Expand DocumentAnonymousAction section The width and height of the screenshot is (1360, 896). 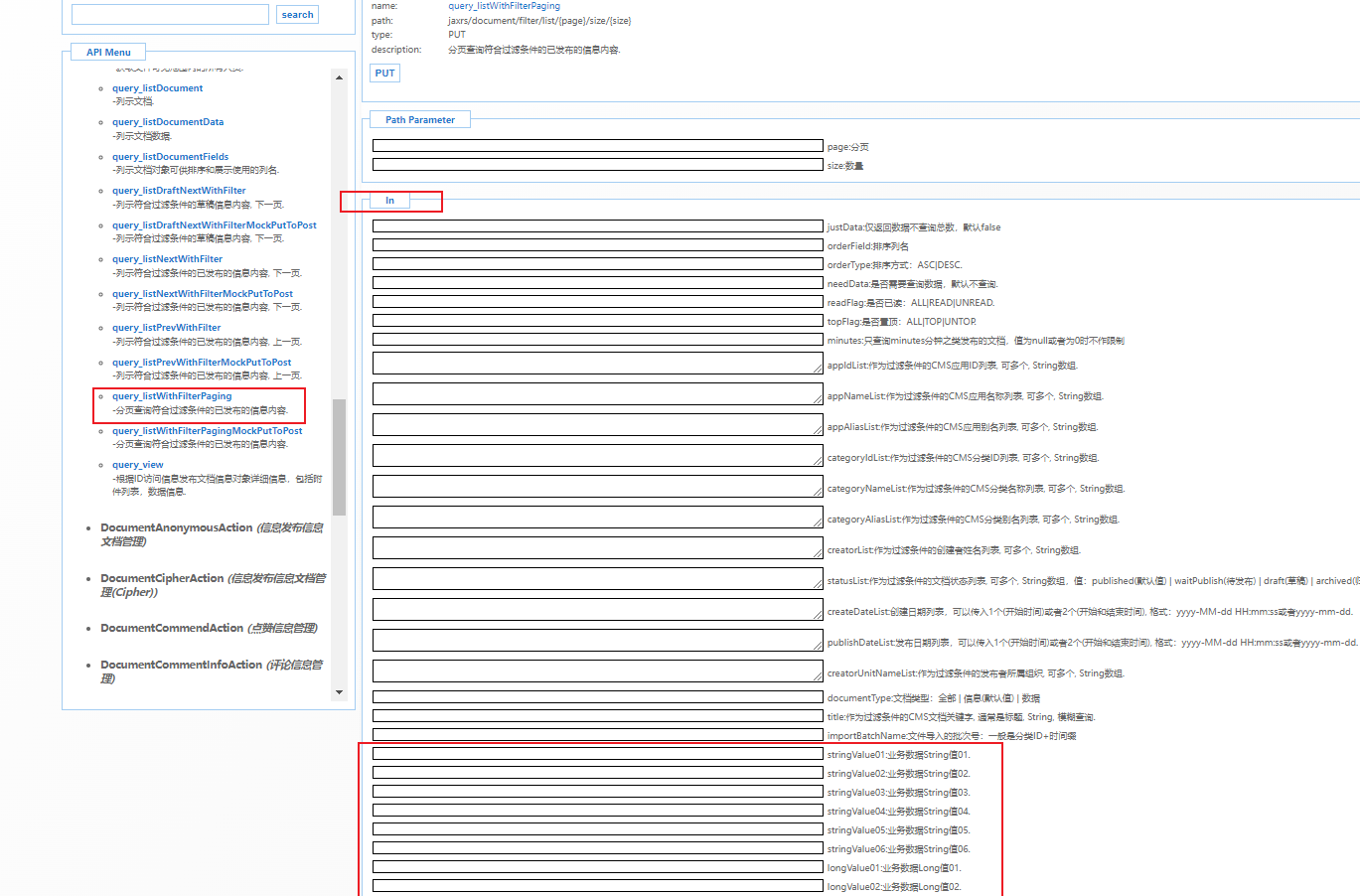[176, 528]
